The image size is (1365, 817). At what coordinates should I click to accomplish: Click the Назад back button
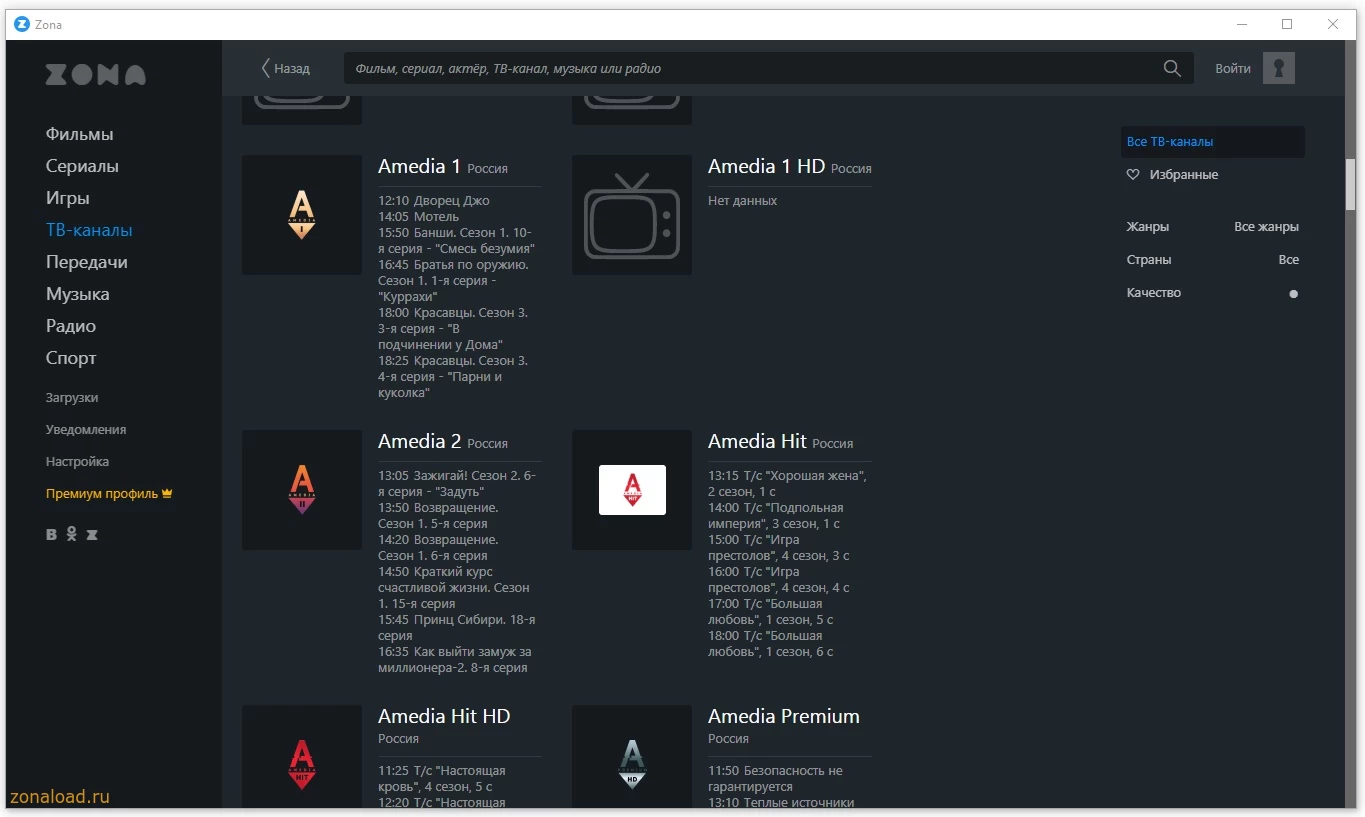tap(285, 69)
